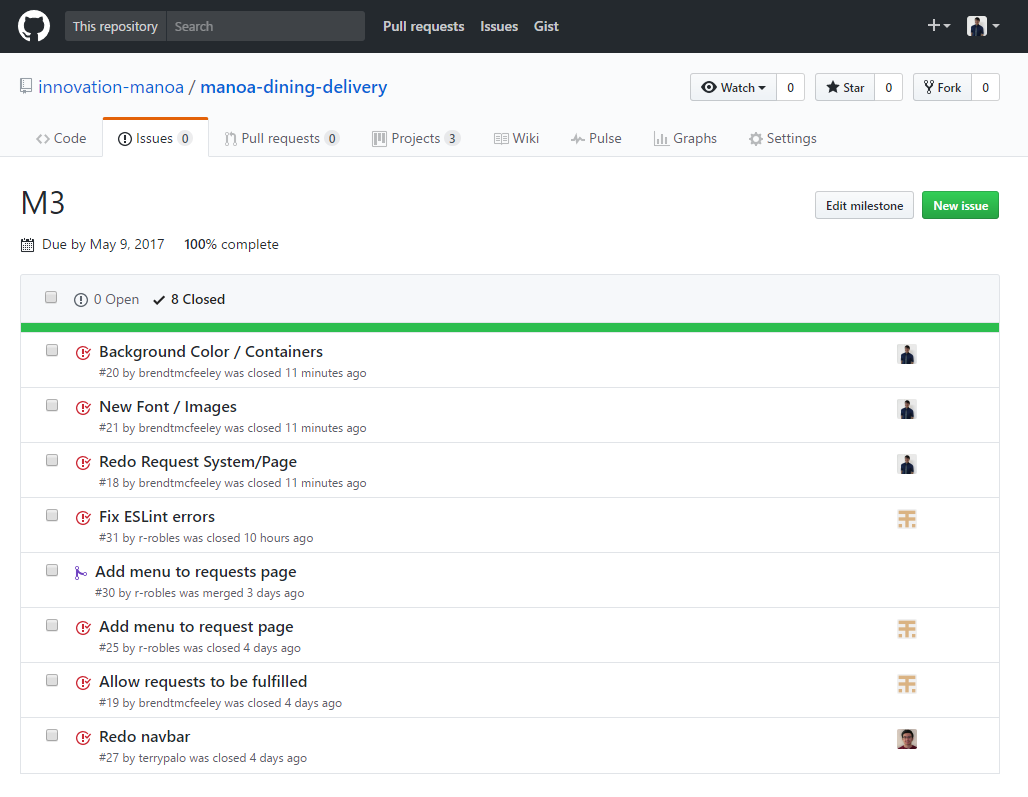
Task: Click assignee identicon on Fix ESLint errors row
Action: (x=907, y=519)
